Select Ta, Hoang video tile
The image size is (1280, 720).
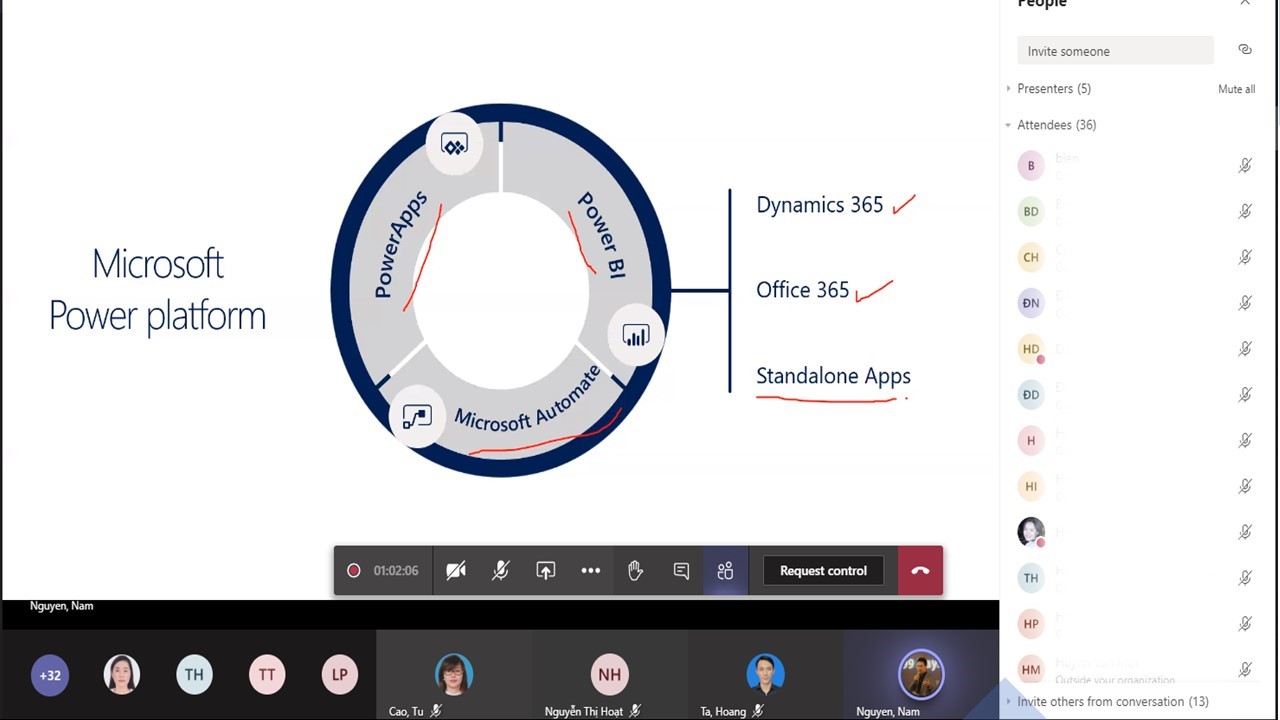click(x=765, y=675)
